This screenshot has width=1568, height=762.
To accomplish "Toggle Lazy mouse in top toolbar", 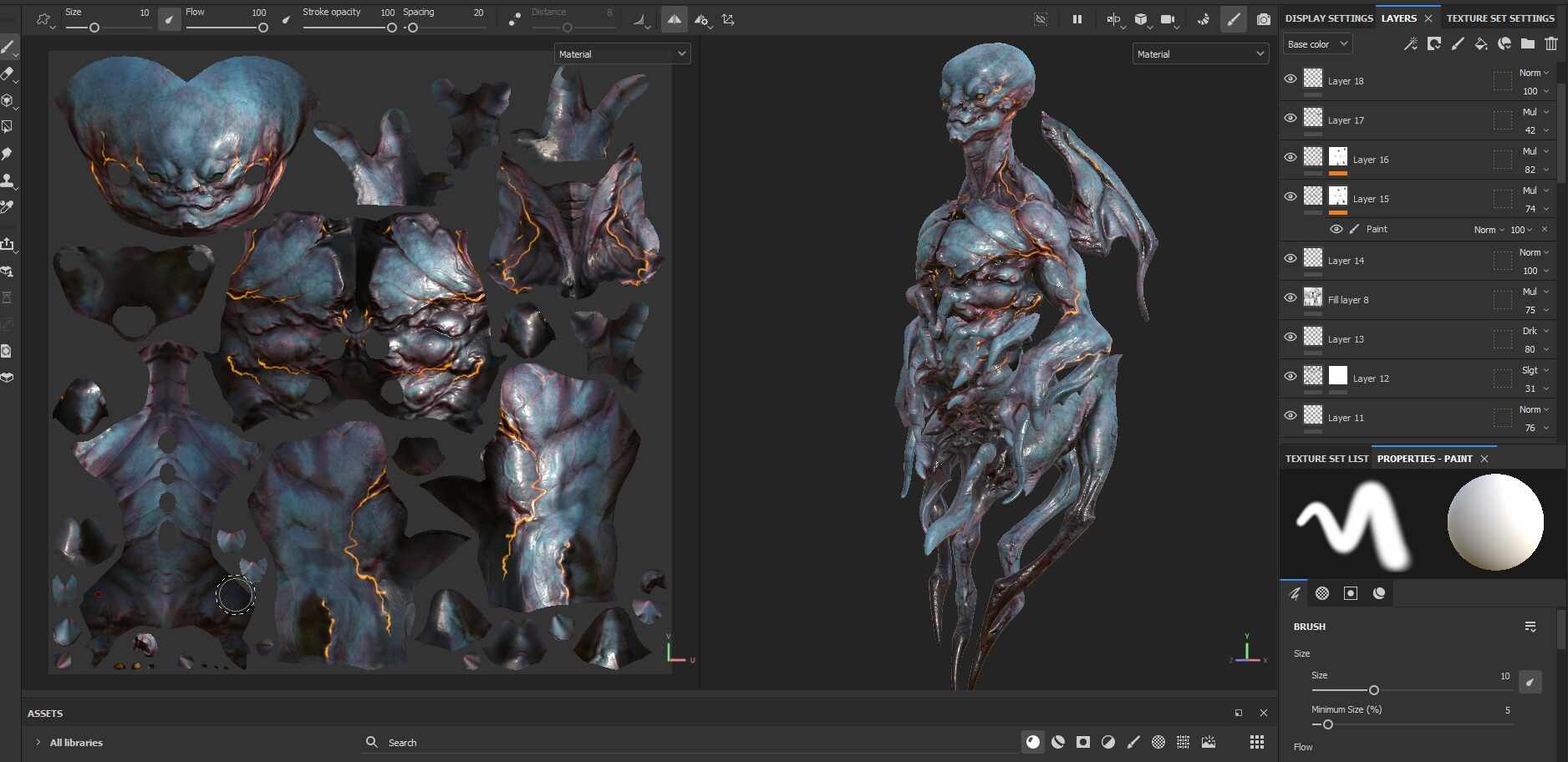I will coord(515,19).
